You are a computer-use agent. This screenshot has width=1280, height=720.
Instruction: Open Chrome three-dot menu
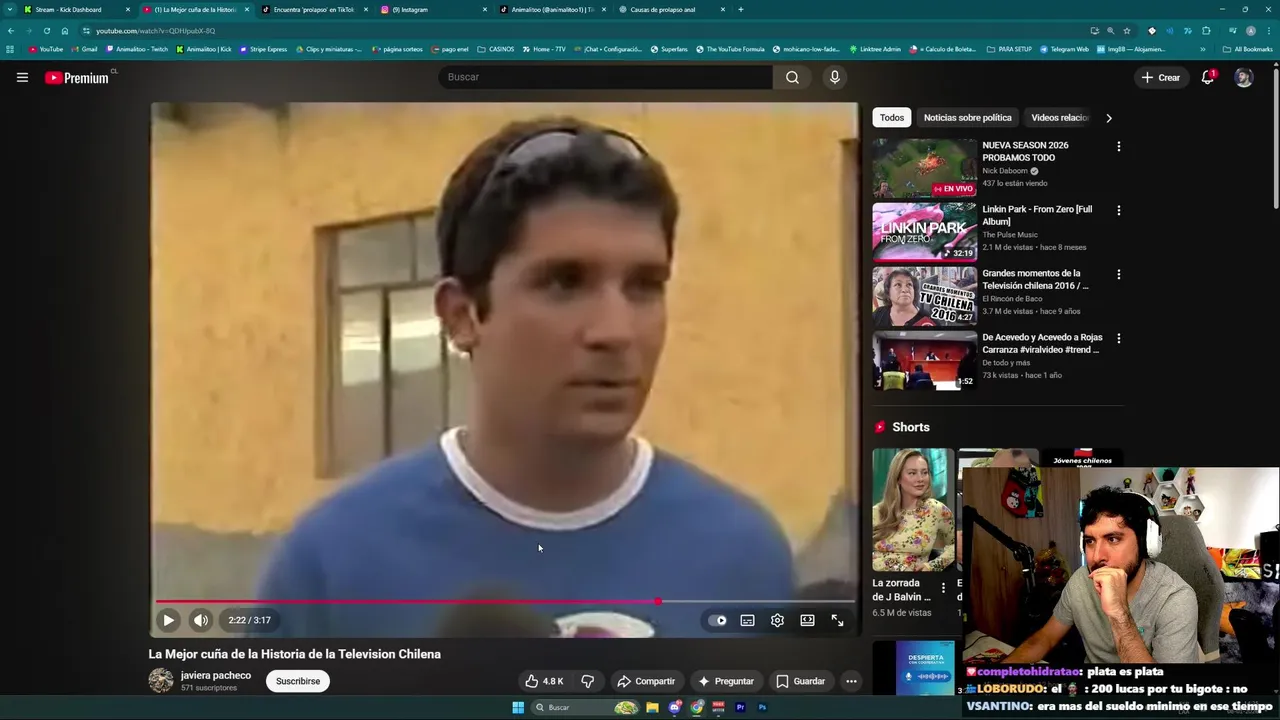pyautogui.click(x=1268, y=31)
